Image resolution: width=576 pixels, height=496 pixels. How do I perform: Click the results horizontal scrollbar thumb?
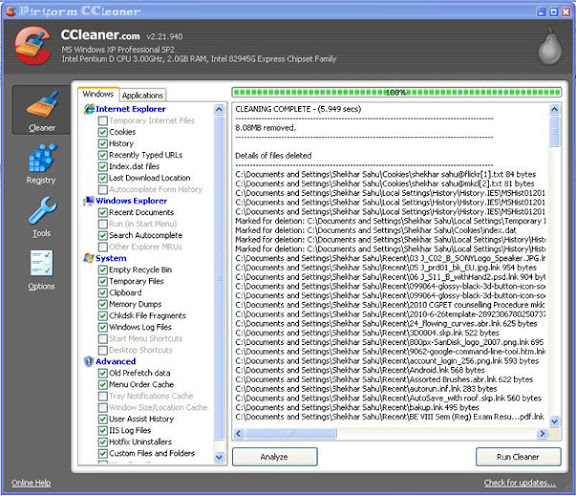(x=290, y=434)
